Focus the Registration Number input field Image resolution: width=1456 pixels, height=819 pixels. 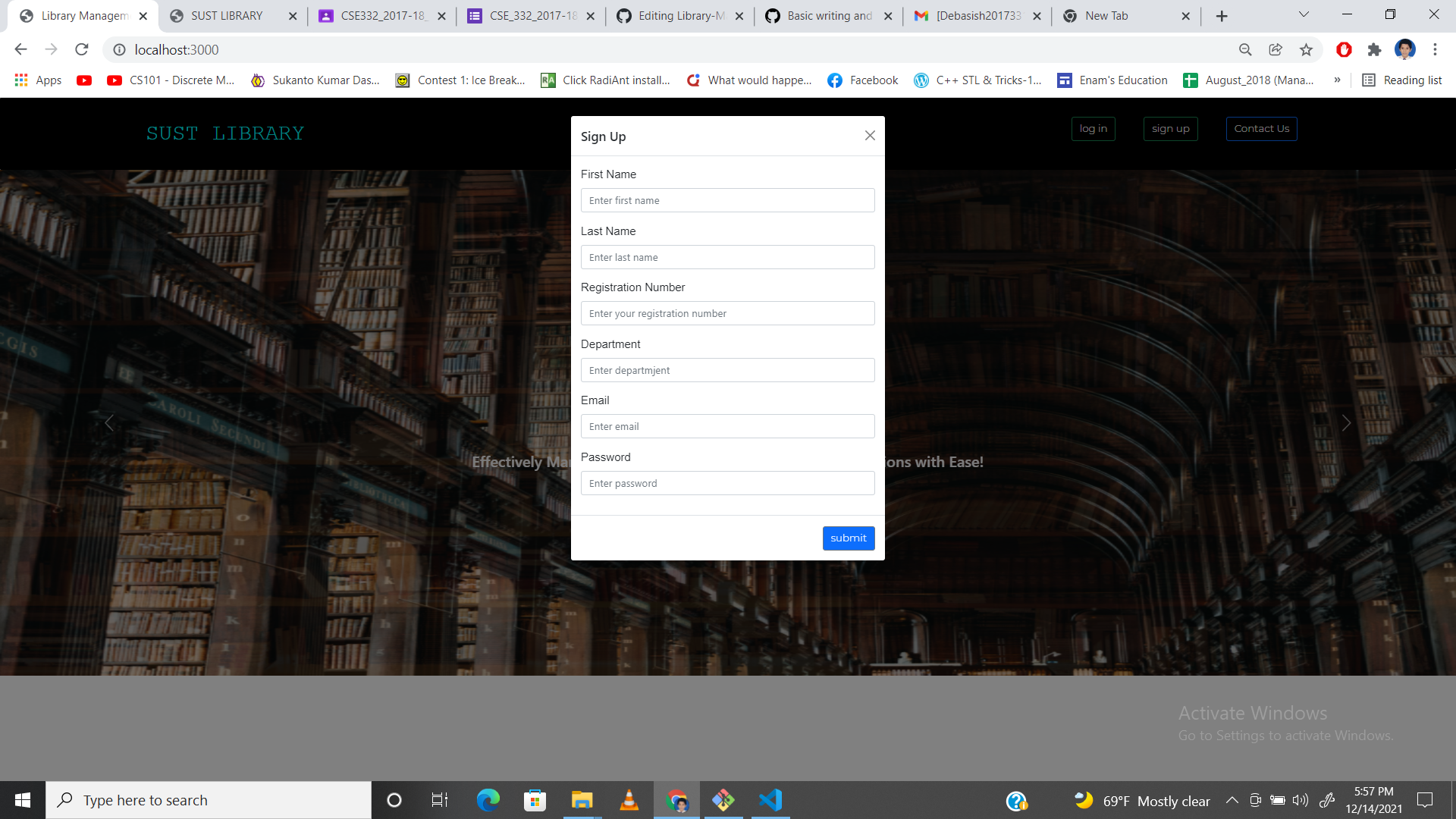(x=727, y=313)
